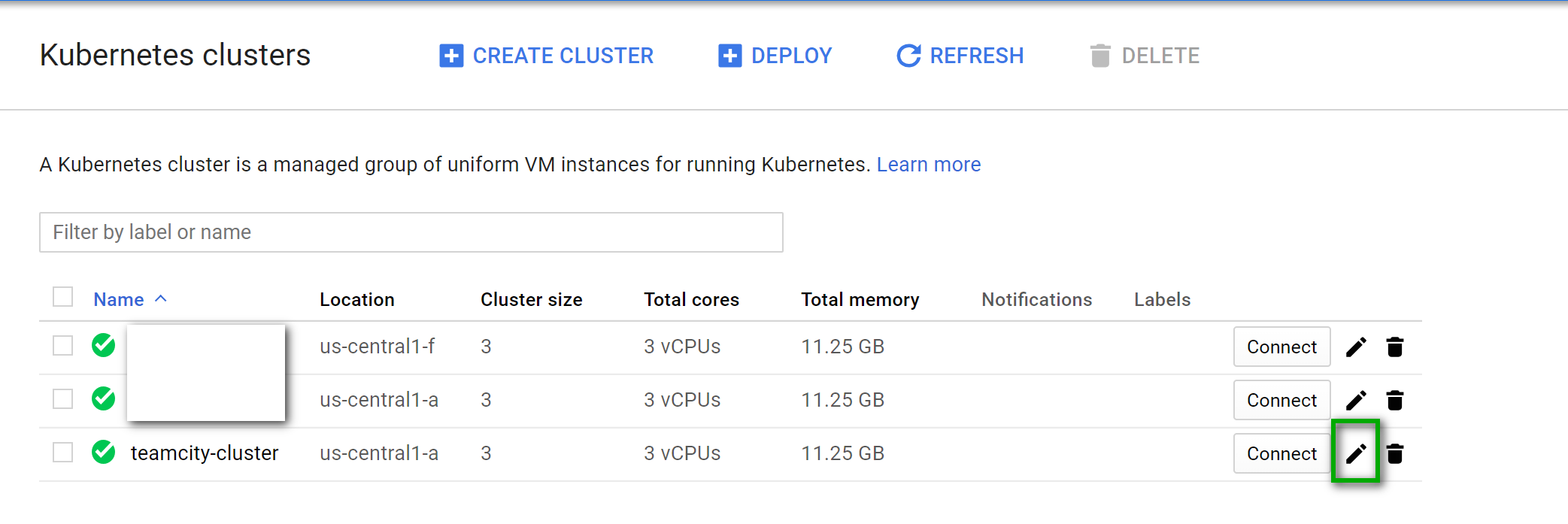Select the checkbox for the us-central1-f cluster

[63, 346]
